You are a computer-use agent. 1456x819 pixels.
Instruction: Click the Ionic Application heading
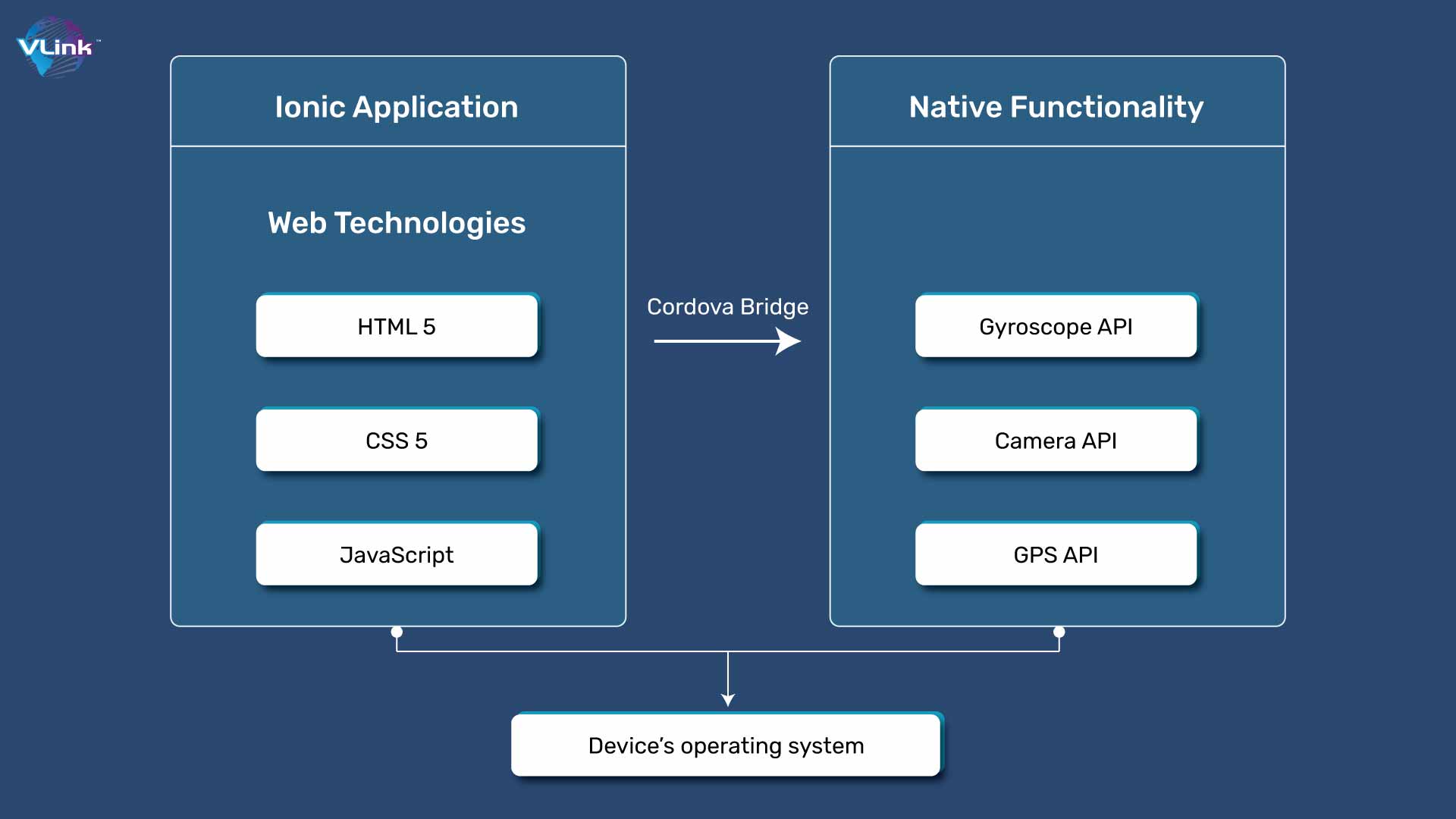pos(397,107)
